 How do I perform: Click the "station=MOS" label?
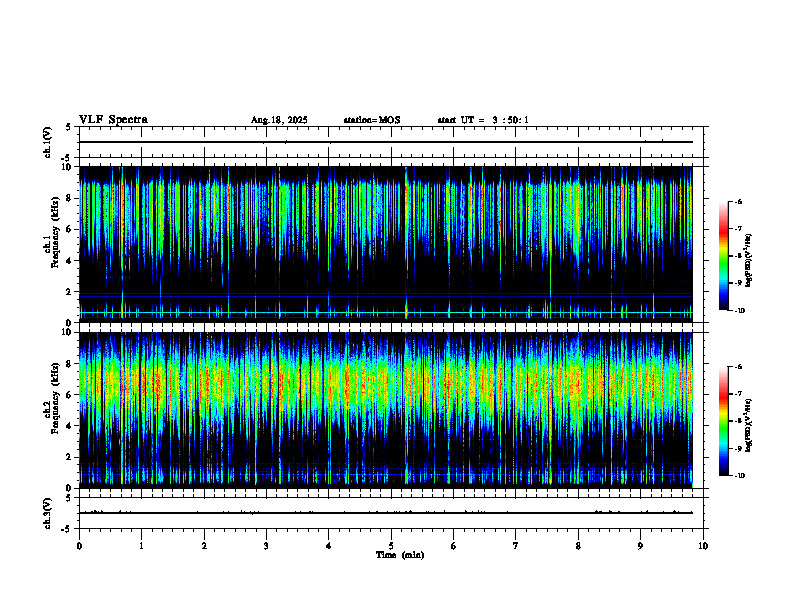point(372,120)
